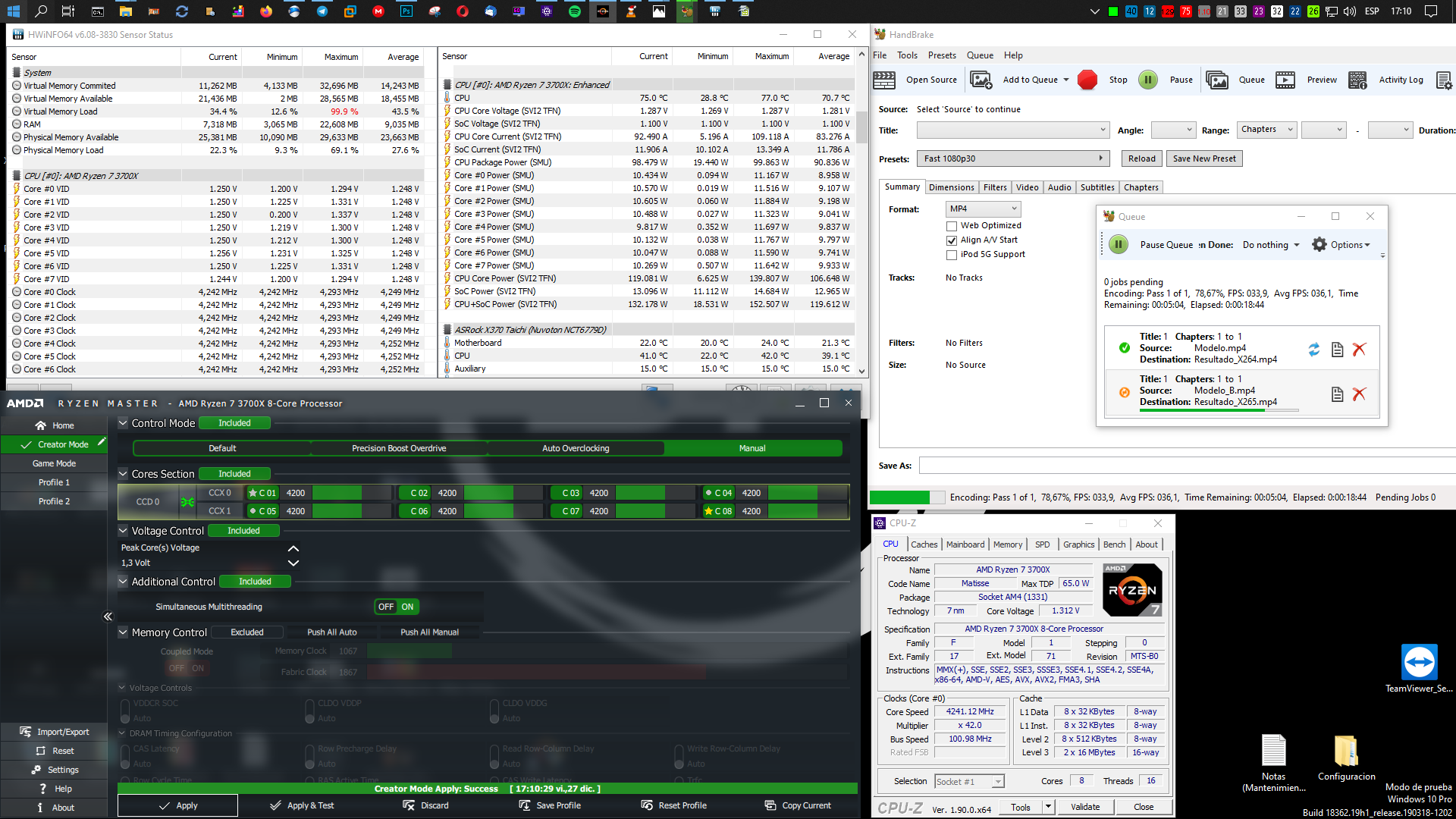
Task: Click the Open Source icon in HandBrake
Action: coord(884,80)
